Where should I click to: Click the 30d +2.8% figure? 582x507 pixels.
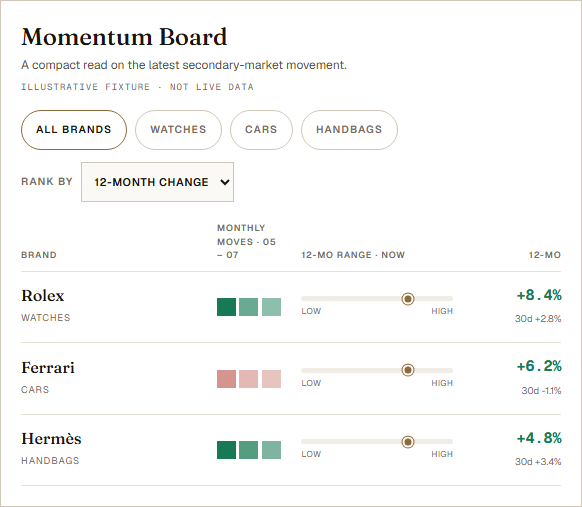point(538,319)
